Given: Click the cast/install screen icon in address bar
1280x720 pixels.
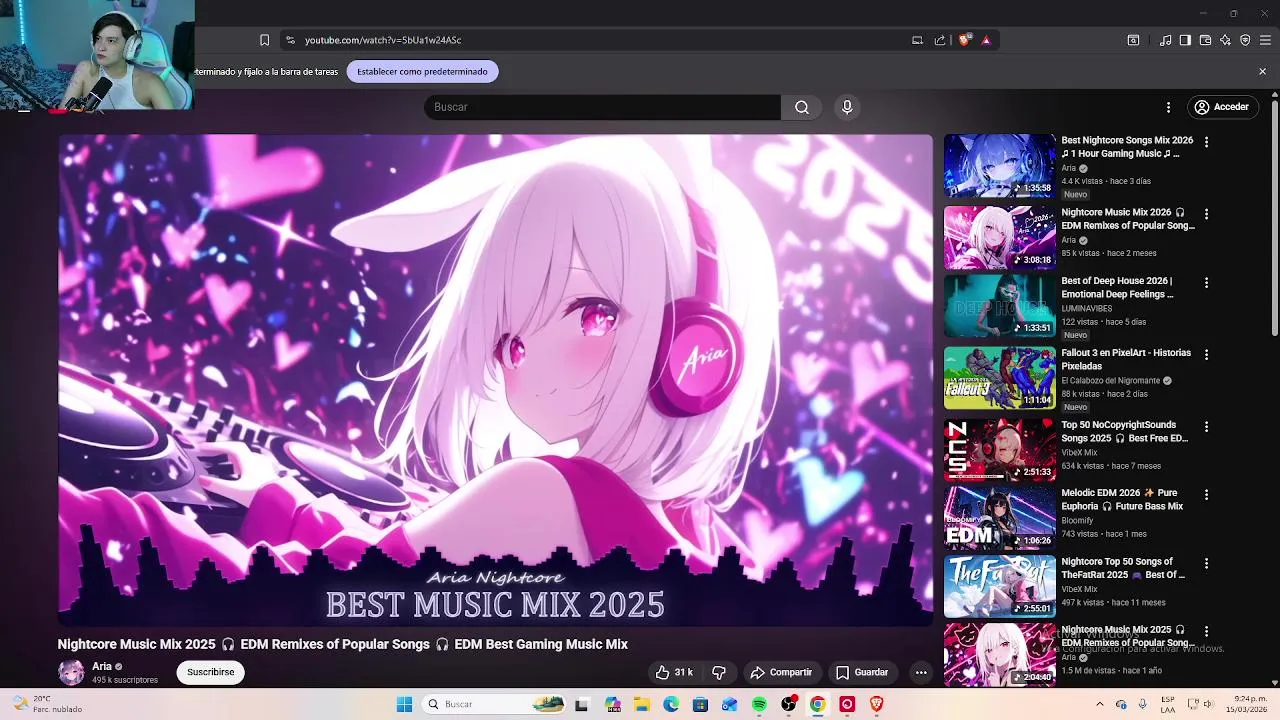Looking at the screenshot, I should (917, 40).
